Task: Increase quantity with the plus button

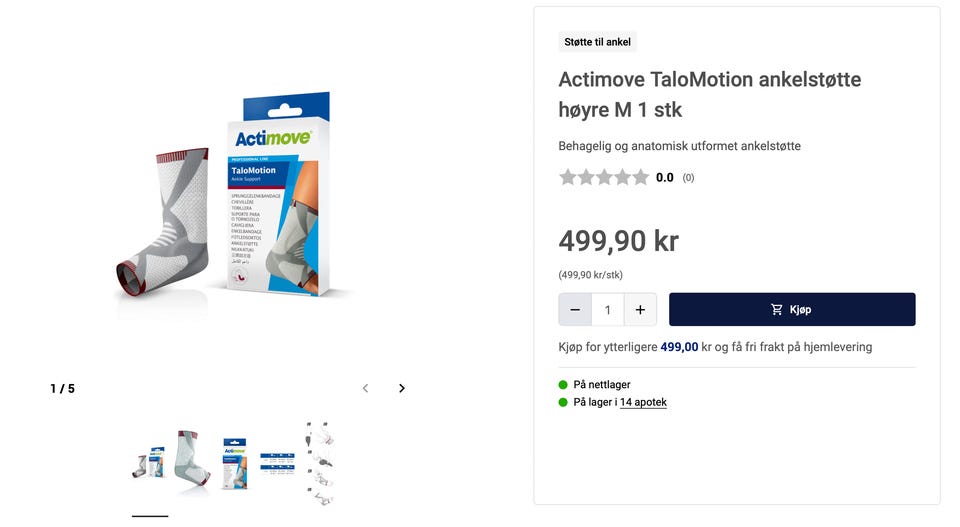Action: click(640, 310)
